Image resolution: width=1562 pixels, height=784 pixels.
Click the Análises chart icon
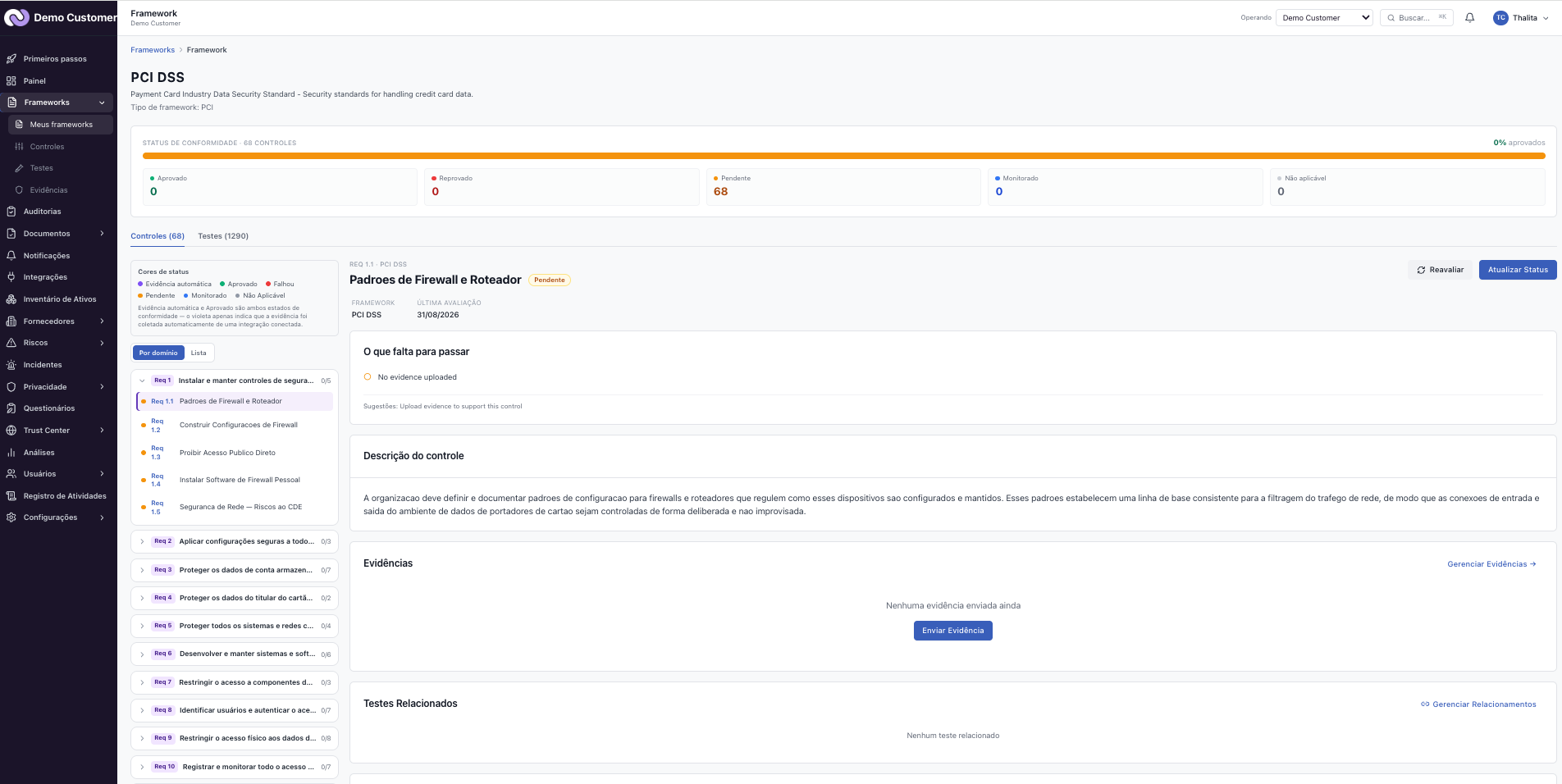pyautogui.click(x=11, y=453)
